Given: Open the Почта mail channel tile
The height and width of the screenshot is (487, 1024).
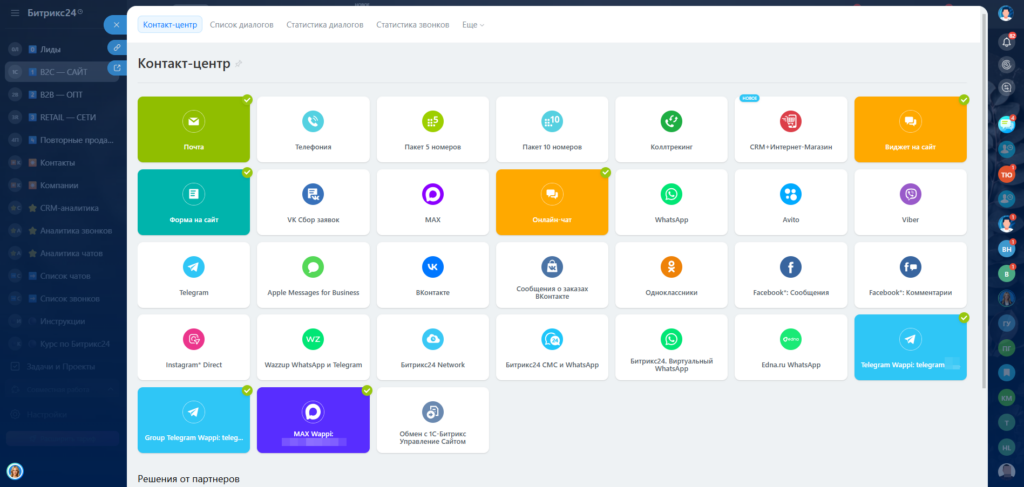Looking at the screenshot, I should (x=193, y=129).
